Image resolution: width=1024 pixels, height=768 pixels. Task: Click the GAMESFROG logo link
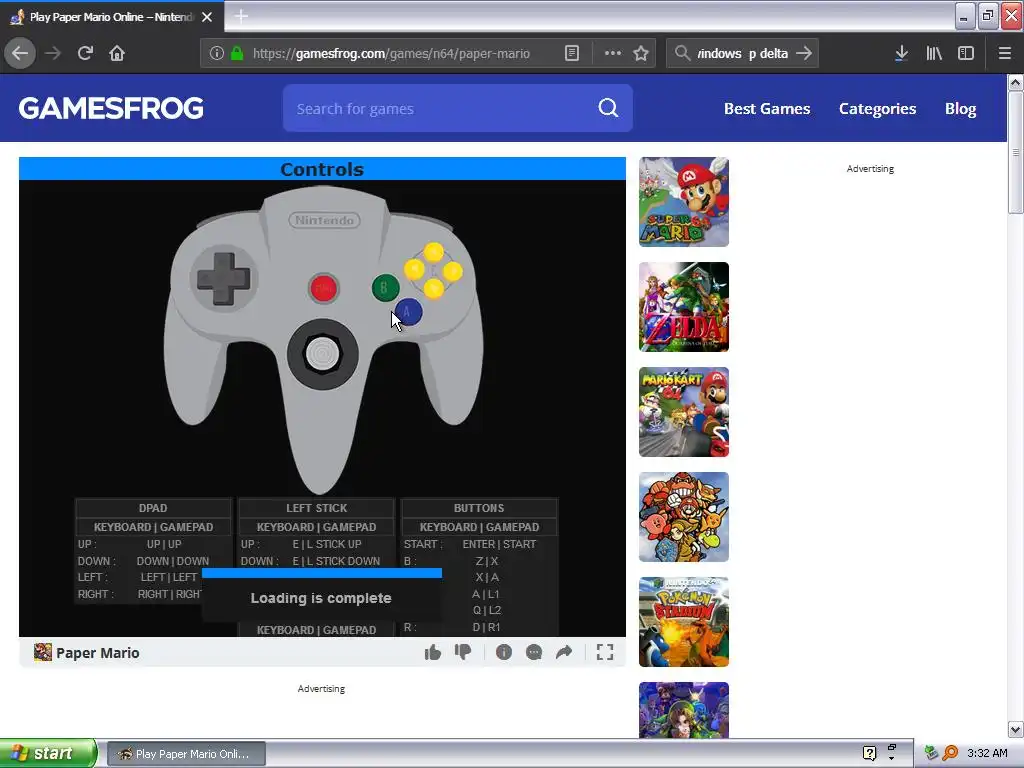[x=111, y=108]
